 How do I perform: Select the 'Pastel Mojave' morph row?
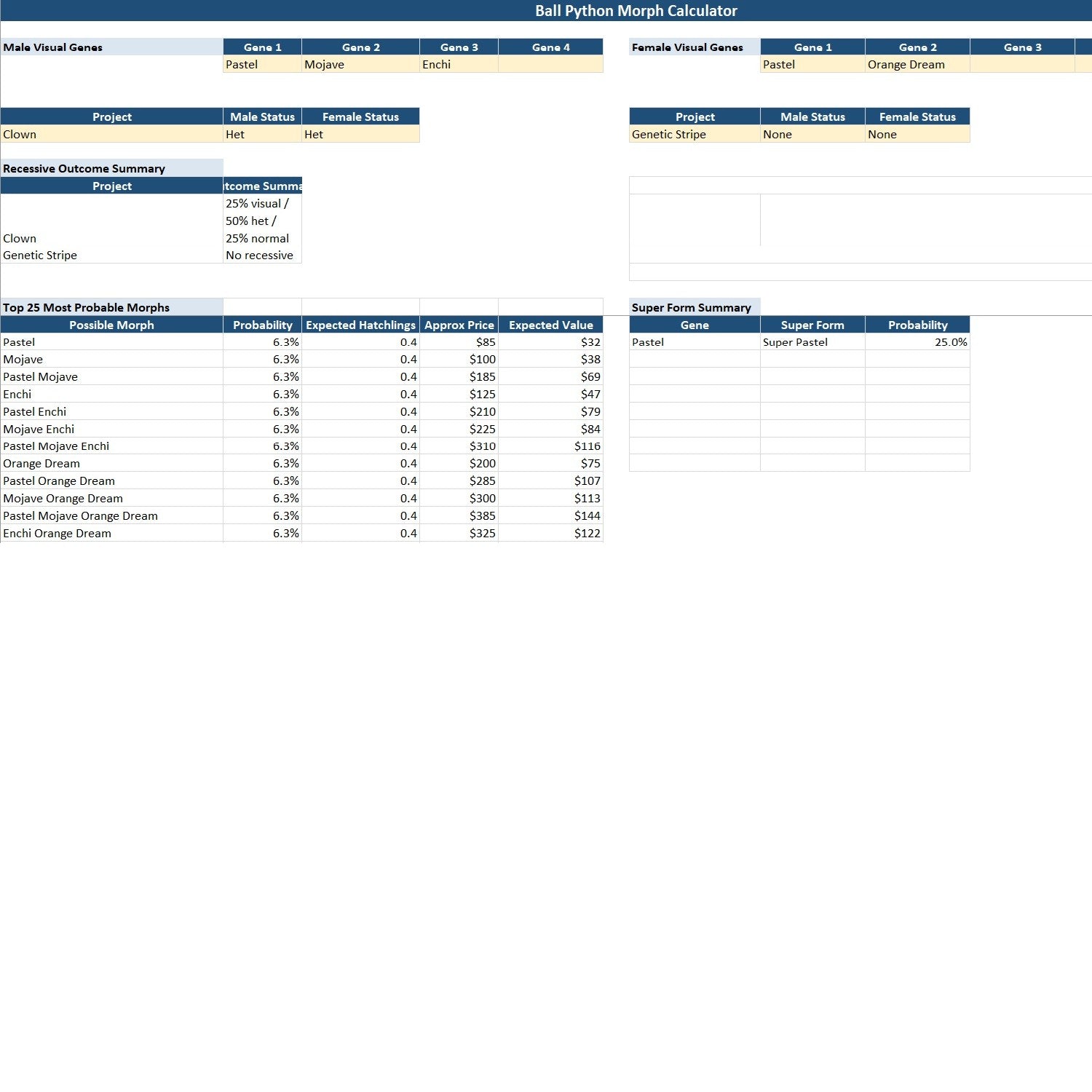click(x=301, y=376)
